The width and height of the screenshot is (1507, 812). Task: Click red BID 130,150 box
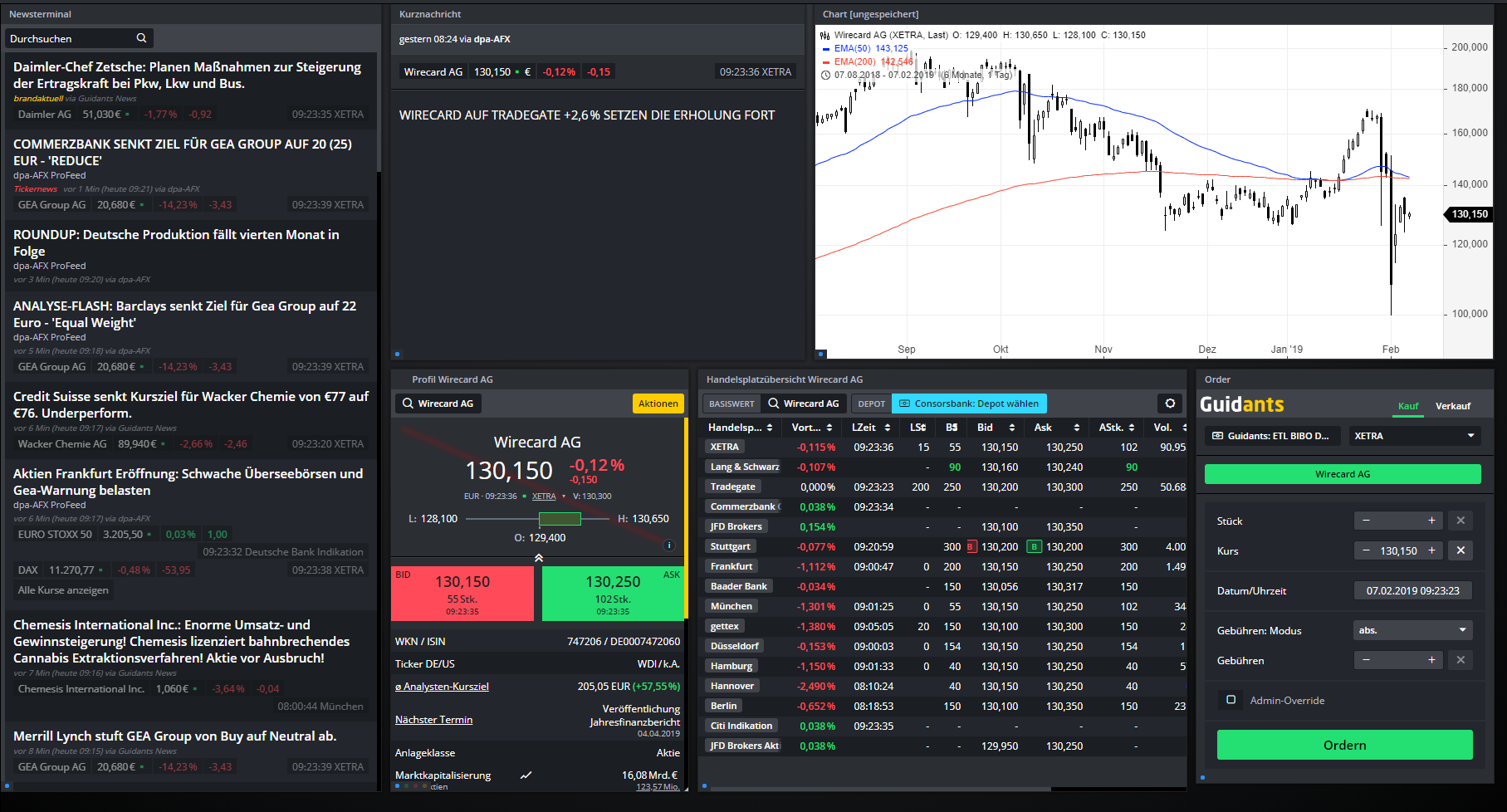click(x=462, y=593)
